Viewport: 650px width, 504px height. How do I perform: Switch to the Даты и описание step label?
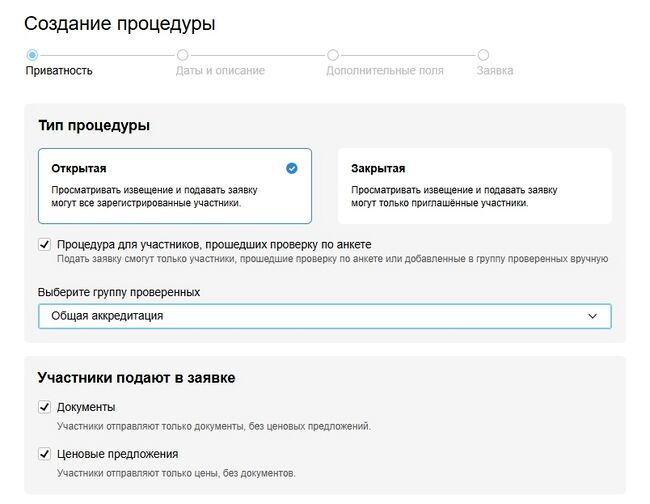[220, 71]
